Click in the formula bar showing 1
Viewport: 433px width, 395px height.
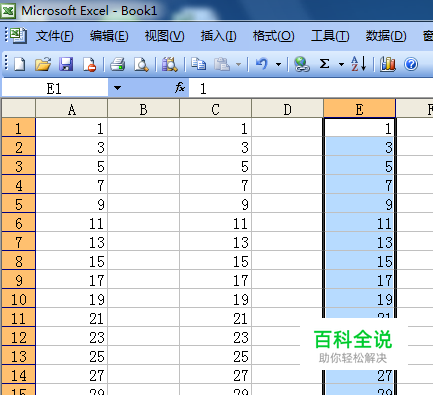(x=311, y=88)
